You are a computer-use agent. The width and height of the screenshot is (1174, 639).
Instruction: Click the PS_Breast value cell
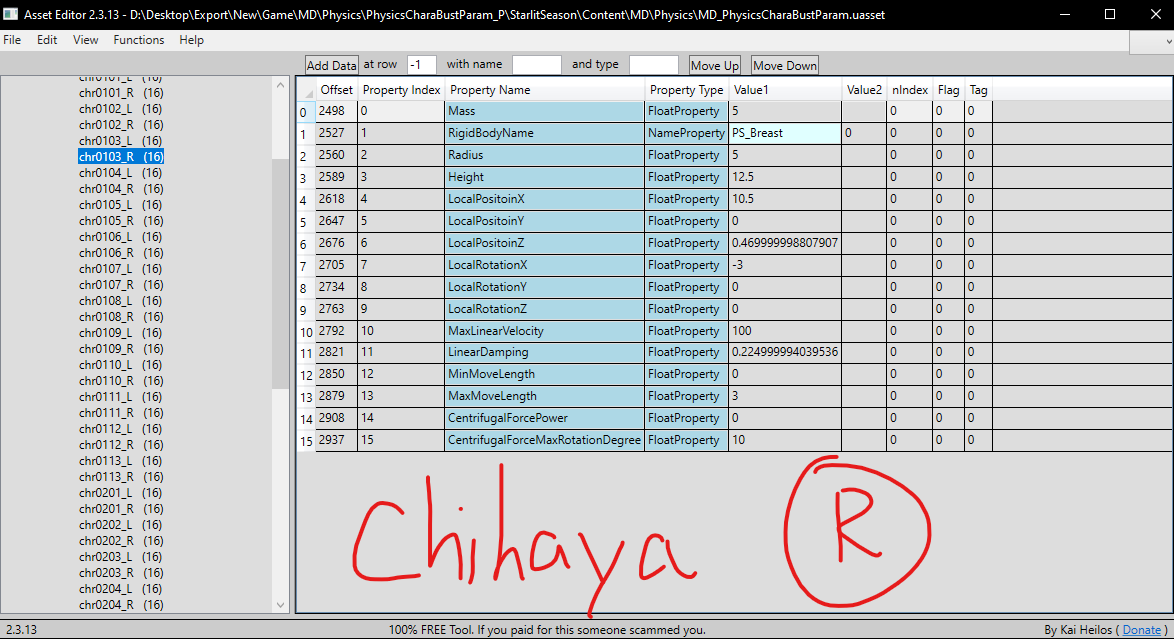(785, 133)
